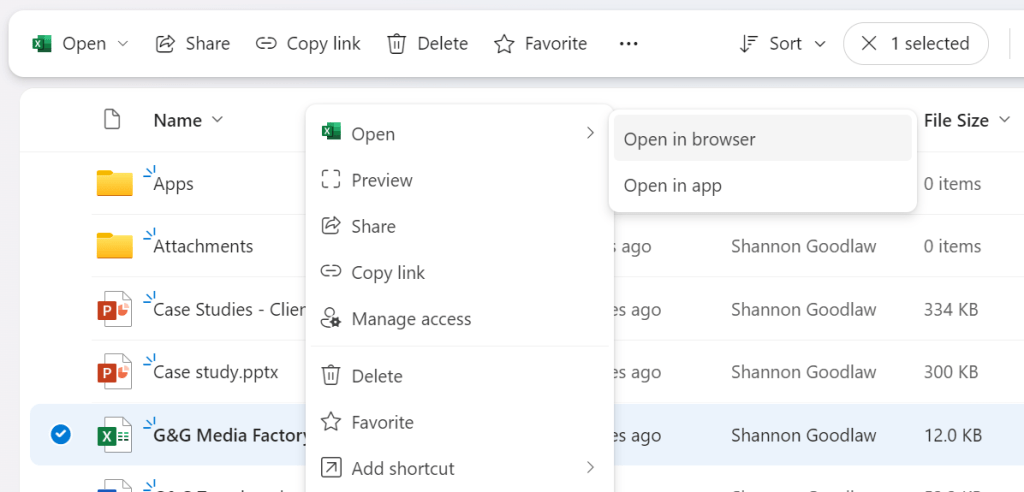Click Shannon Goodlaw in the Case study.pptx row
Viewport: 1024px width, 492px height.
pos(803,372)
